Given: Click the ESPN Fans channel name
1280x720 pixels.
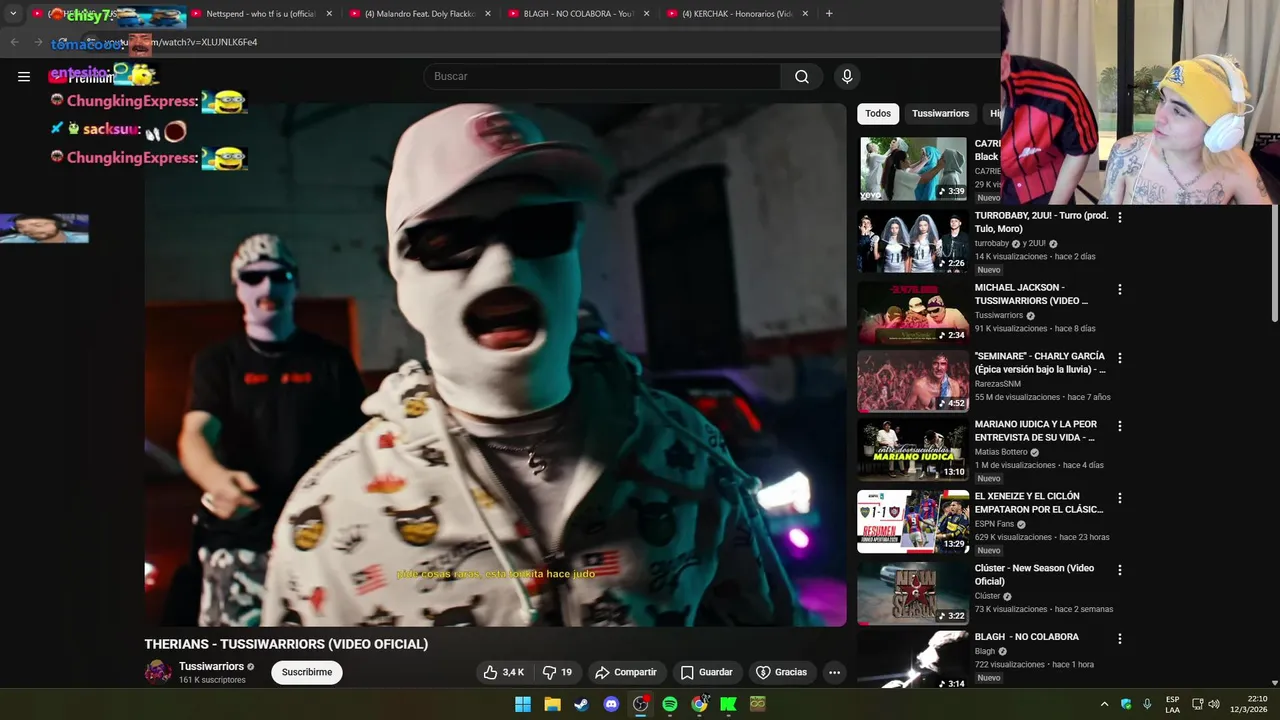Looking at the screenshot, I should (x=994, y=524).
